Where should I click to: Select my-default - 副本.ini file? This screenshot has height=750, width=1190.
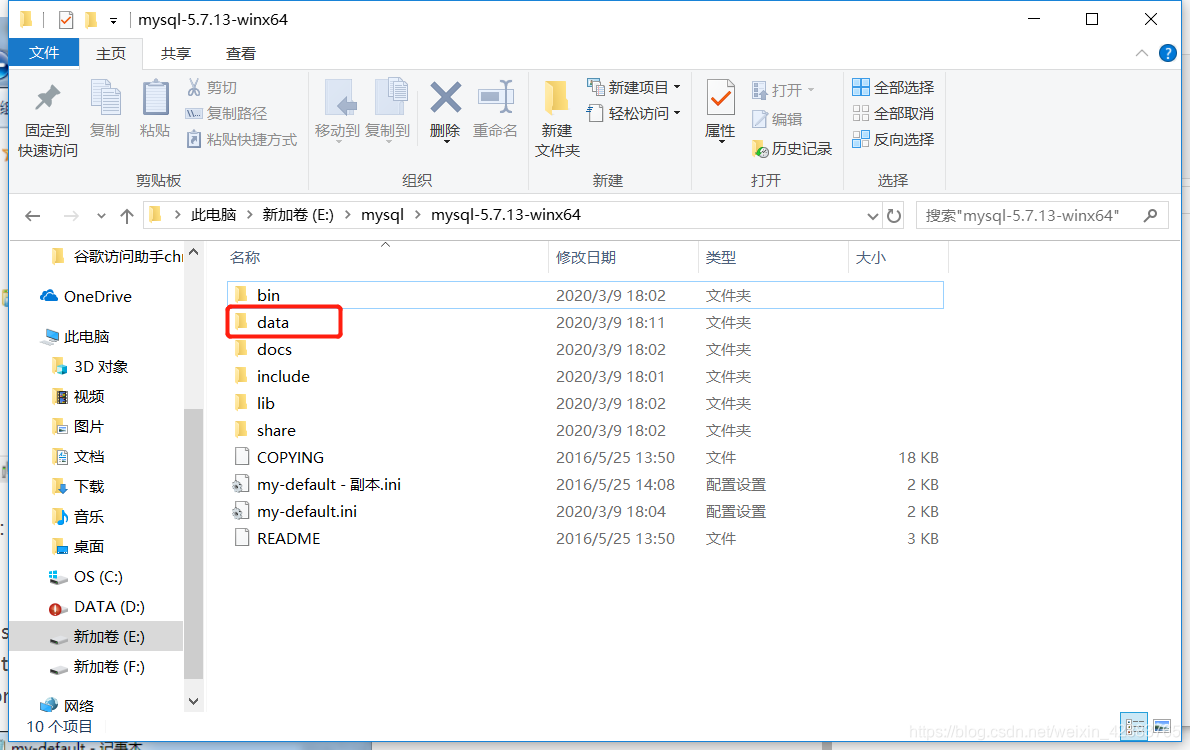coord(584,484)
